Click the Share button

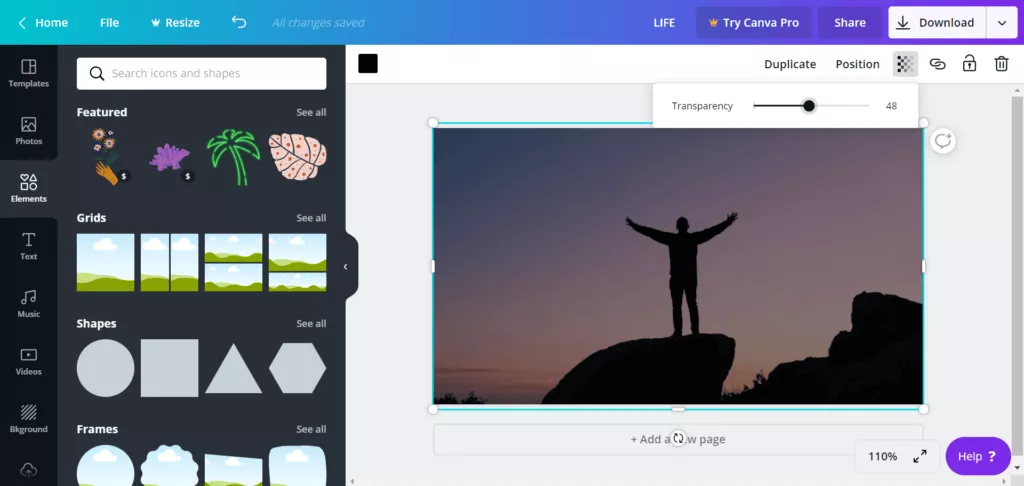coord(850,22)
